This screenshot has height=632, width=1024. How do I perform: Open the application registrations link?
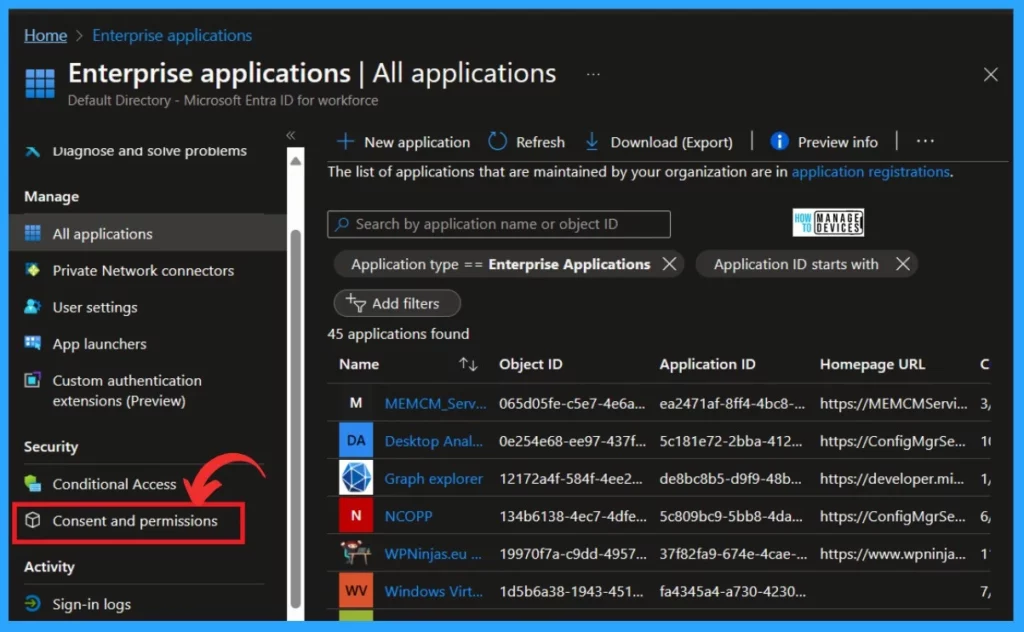(x=871, y=172)
